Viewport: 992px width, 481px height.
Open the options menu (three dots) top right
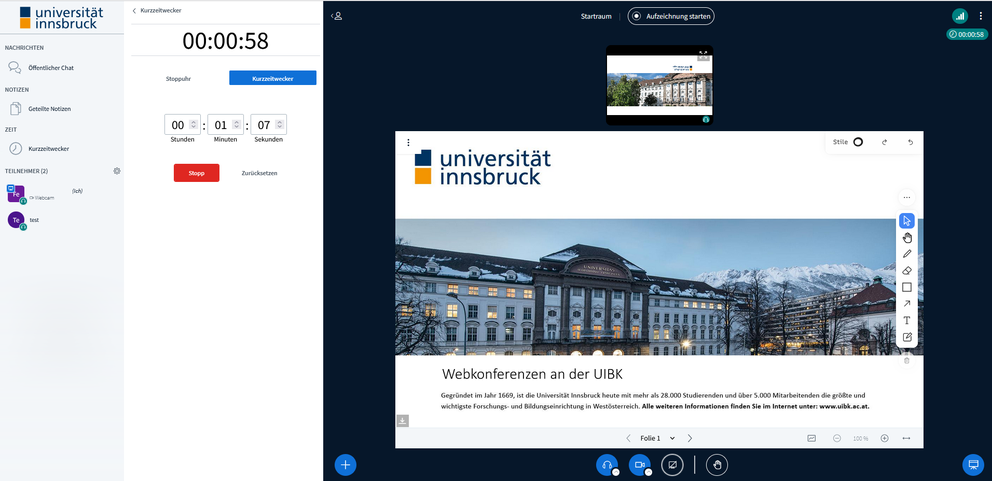981,16
